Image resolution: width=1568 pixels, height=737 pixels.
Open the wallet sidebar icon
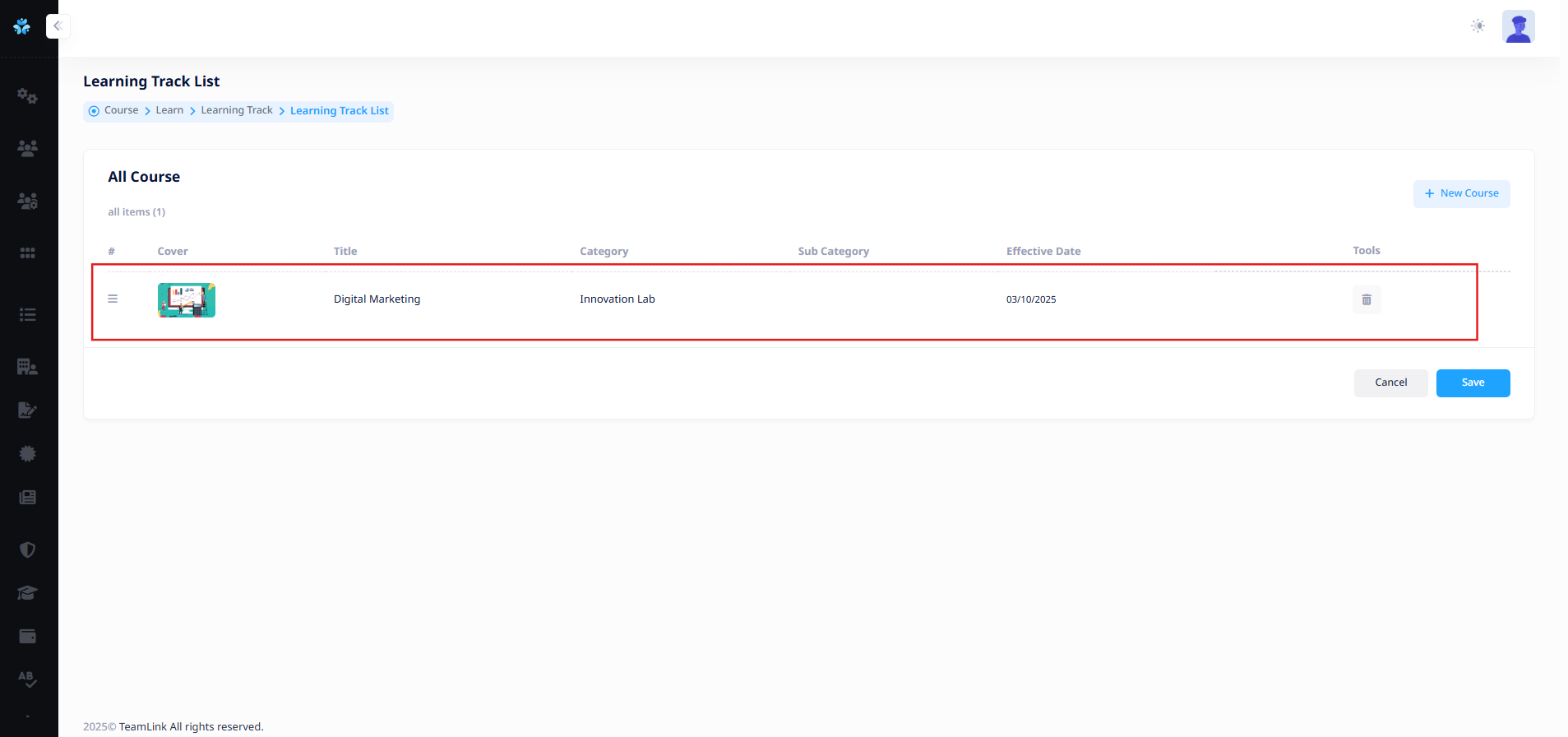(27, 636)
